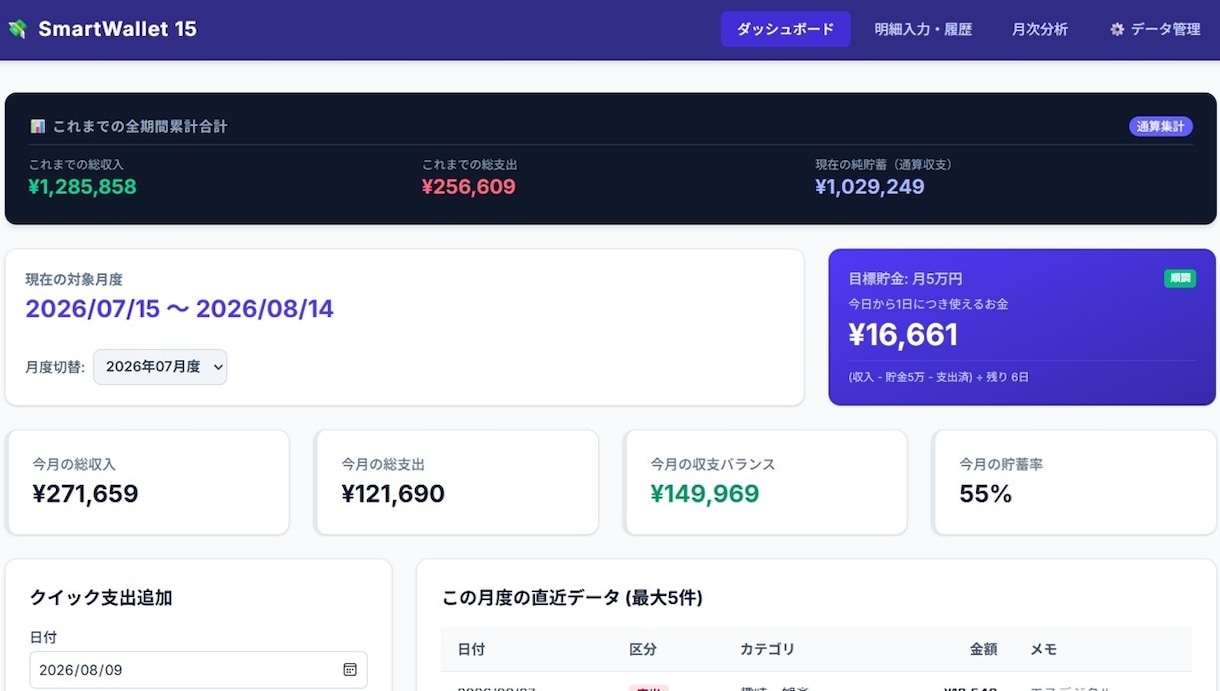This screenshot has width=1220, height=691.
Task: Click the 日付 date input field
Action: coord(198,669)
